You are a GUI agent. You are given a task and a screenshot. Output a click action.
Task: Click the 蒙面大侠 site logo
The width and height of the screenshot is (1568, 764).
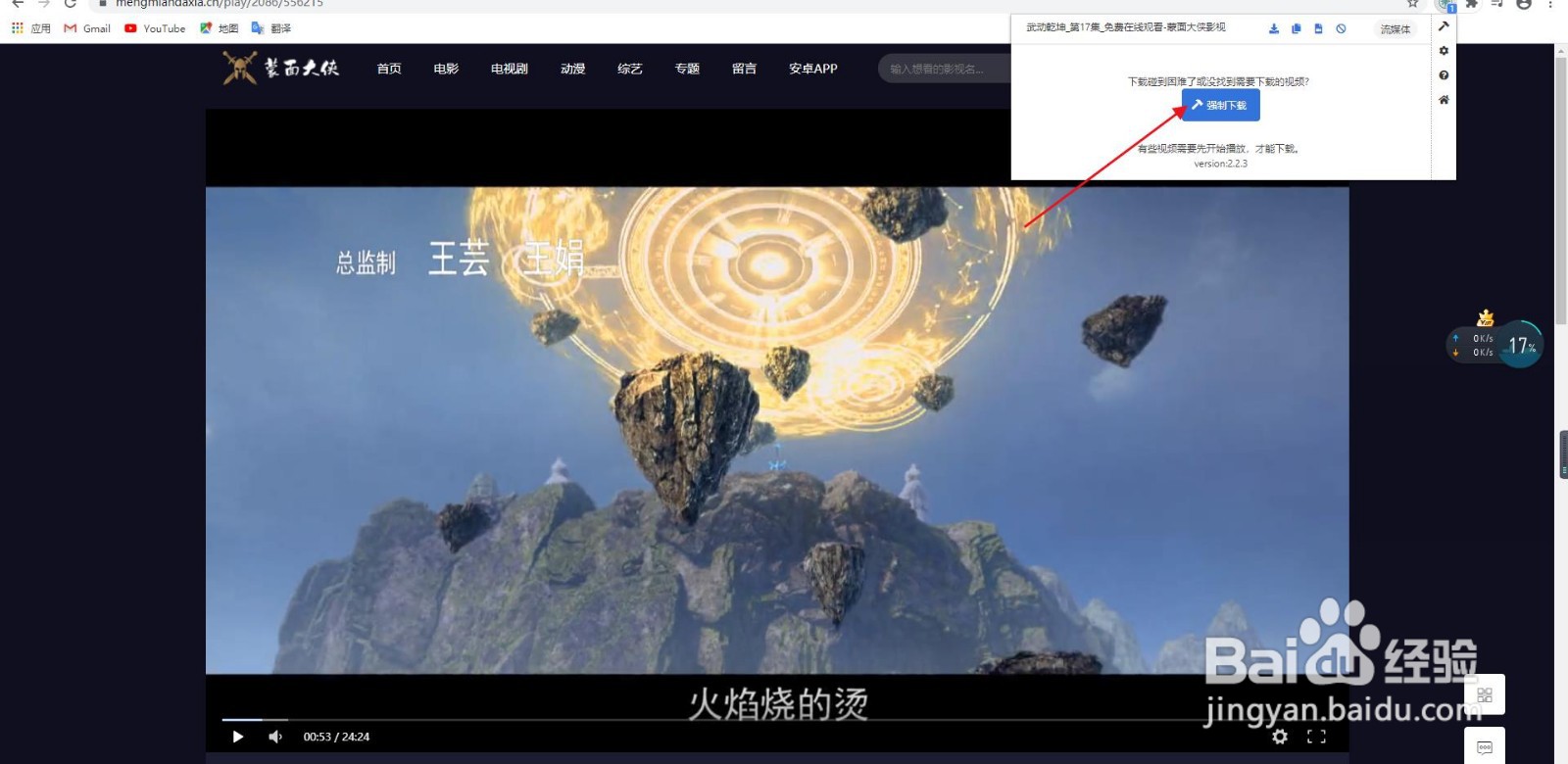[x=281, y=68]
